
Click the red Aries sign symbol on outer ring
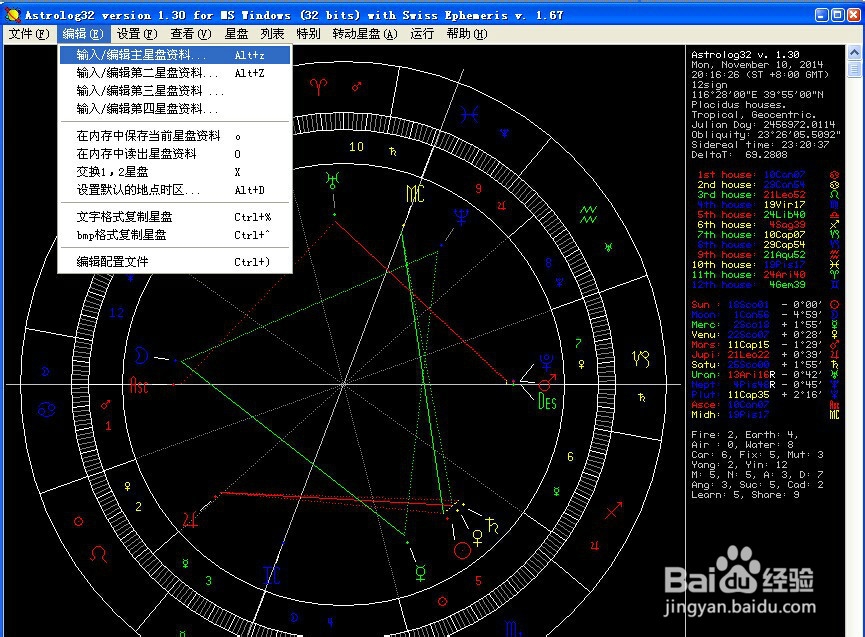(318, 86)
